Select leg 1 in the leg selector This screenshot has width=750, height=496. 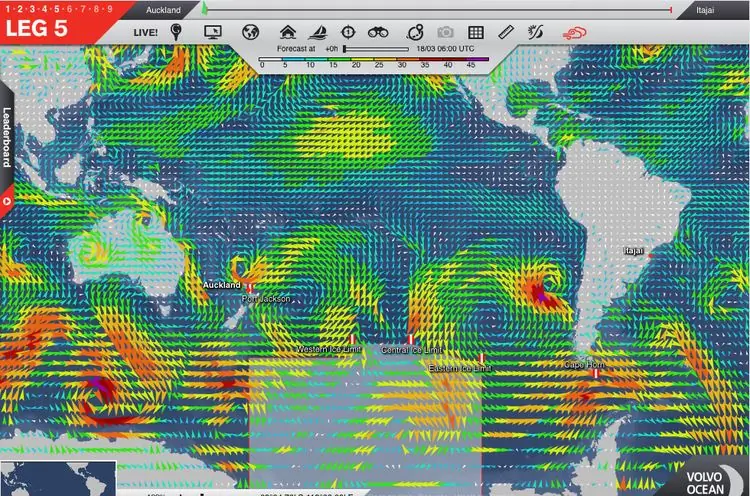point(8,9)
